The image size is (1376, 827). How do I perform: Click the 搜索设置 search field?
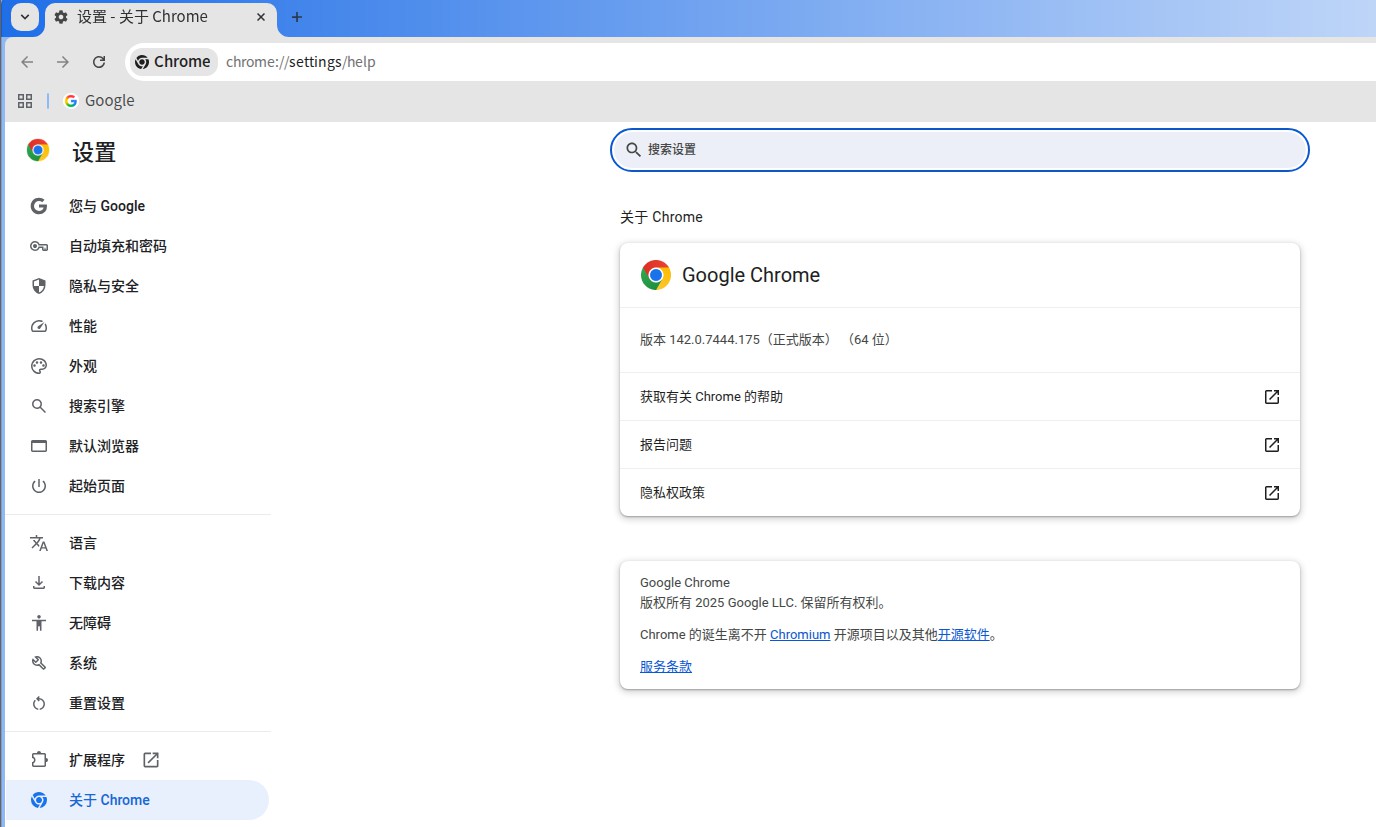[x=959, y=149]
